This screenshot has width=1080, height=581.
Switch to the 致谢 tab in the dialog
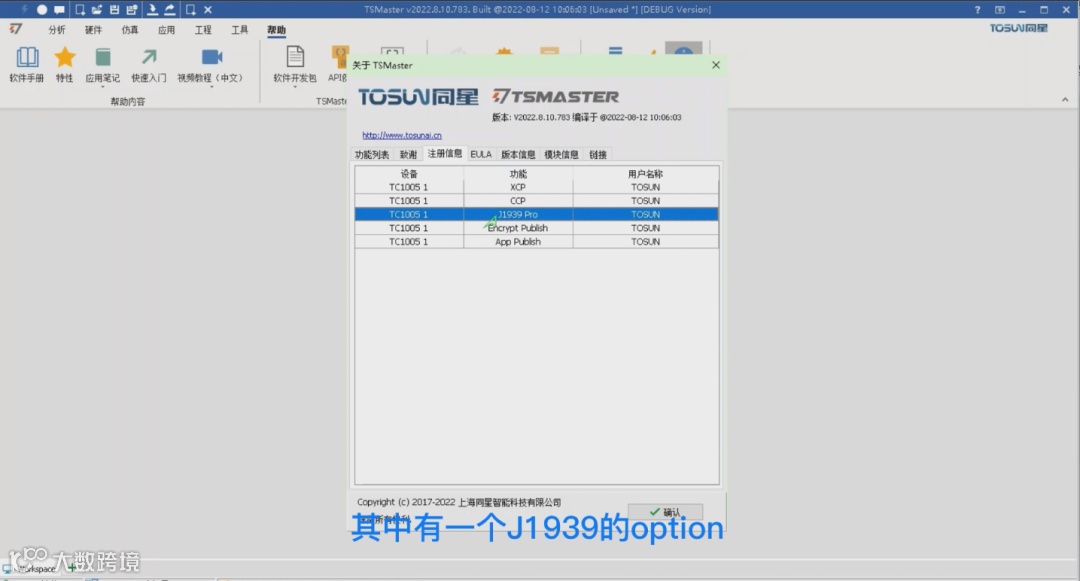408,154
